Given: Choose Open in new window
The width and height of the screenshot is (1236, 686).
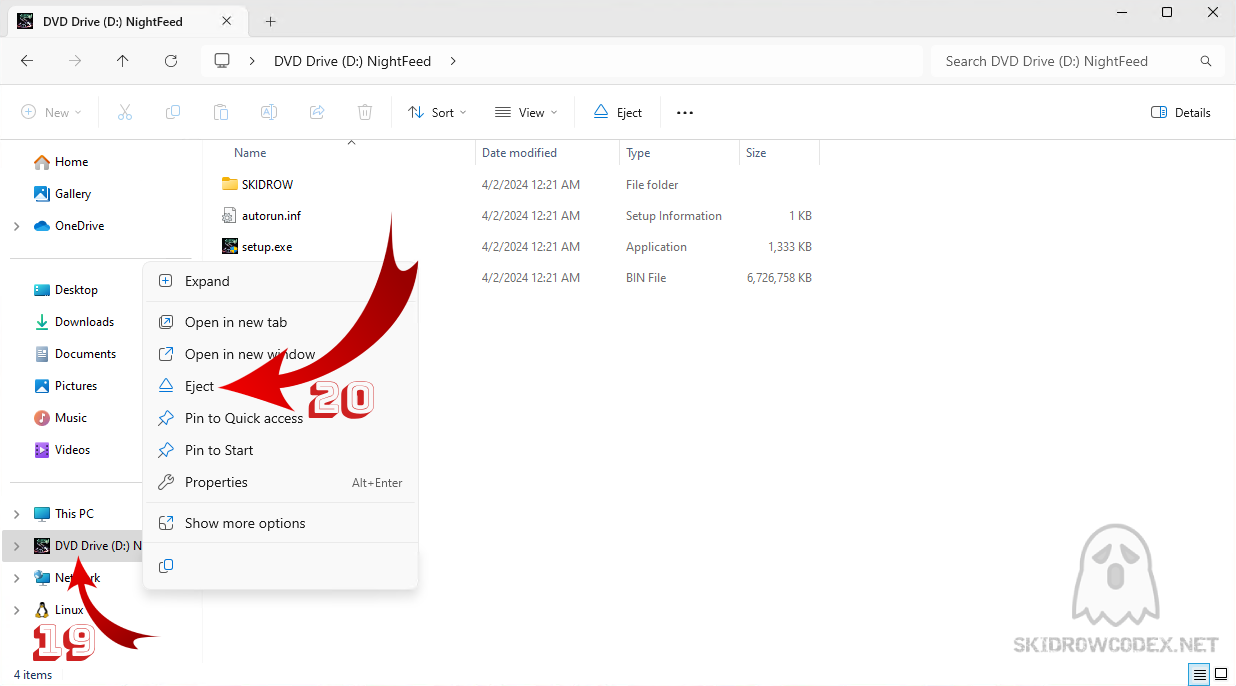Looking at the screenshot, I should pos(280,354).
